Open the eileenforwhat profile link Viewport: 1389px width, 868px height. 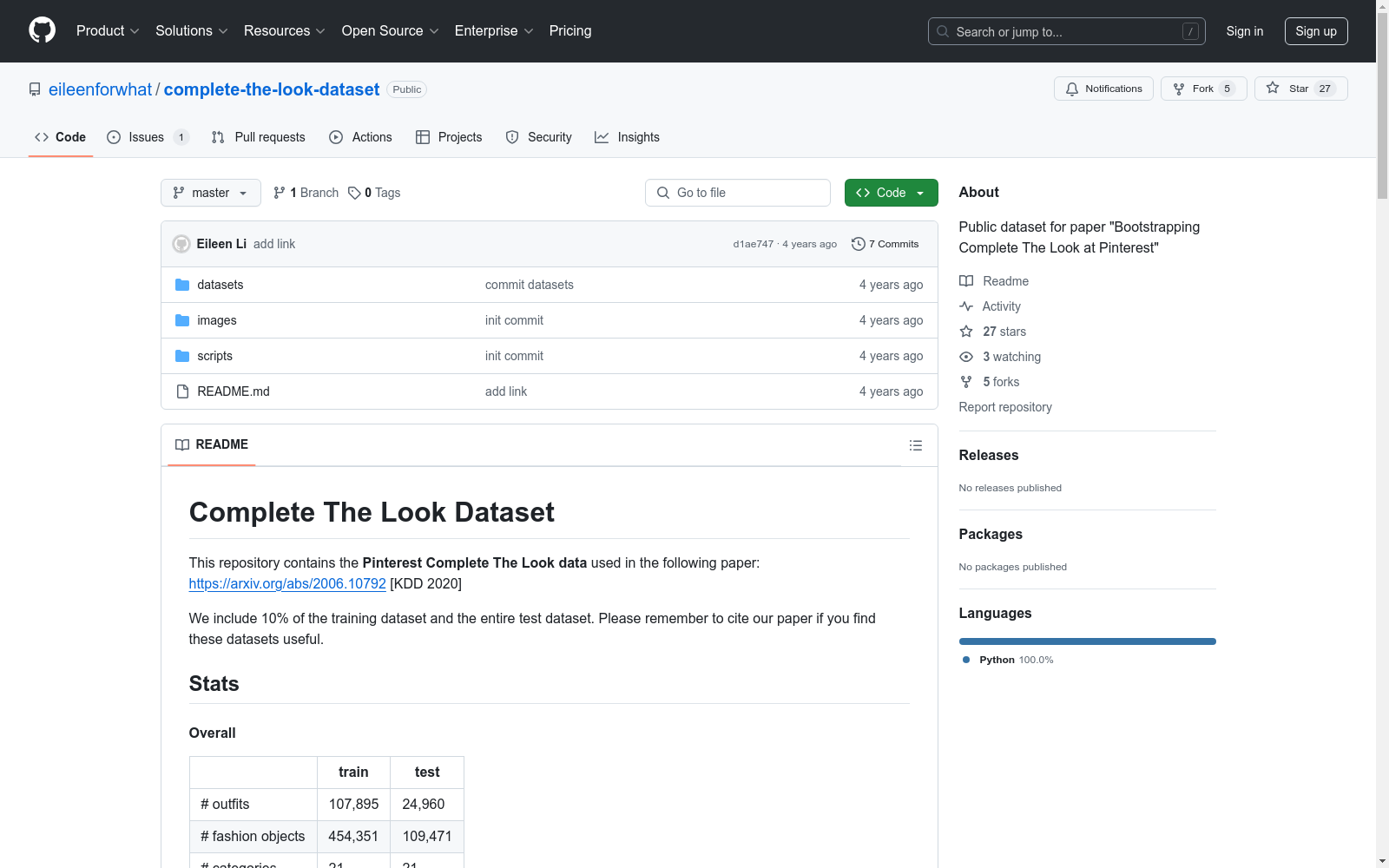tap(101, 89)
